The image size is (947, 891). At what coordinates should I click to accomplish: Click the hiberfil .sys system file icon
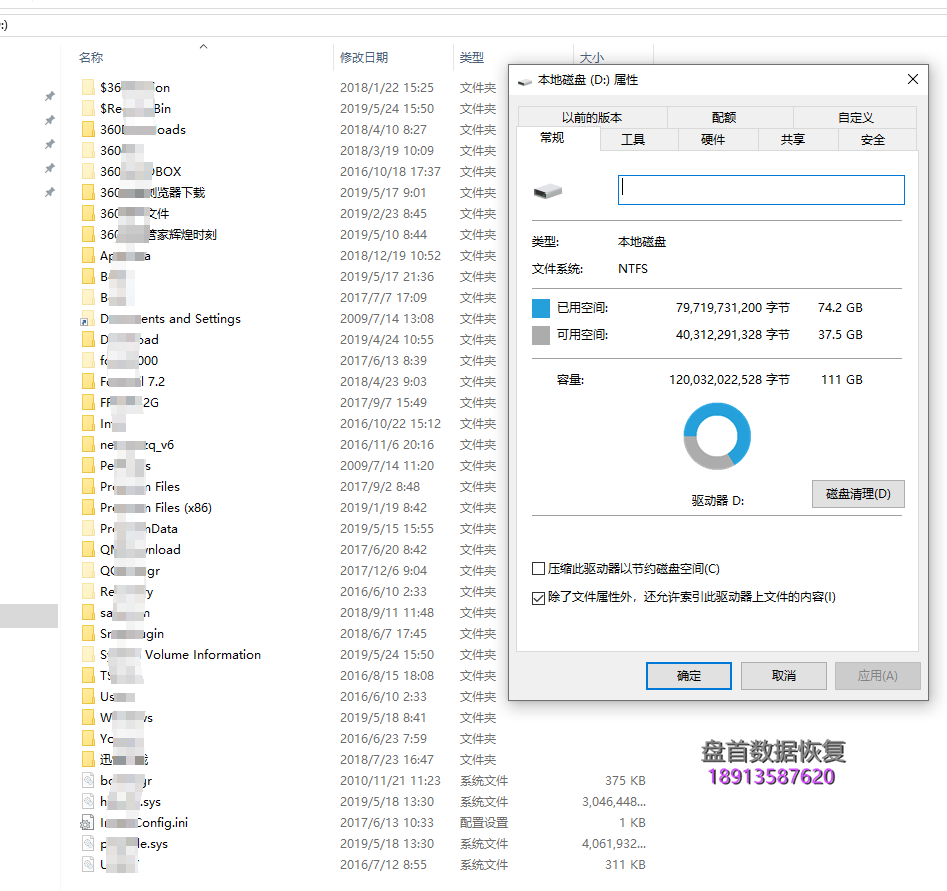(x=87, y=801)
